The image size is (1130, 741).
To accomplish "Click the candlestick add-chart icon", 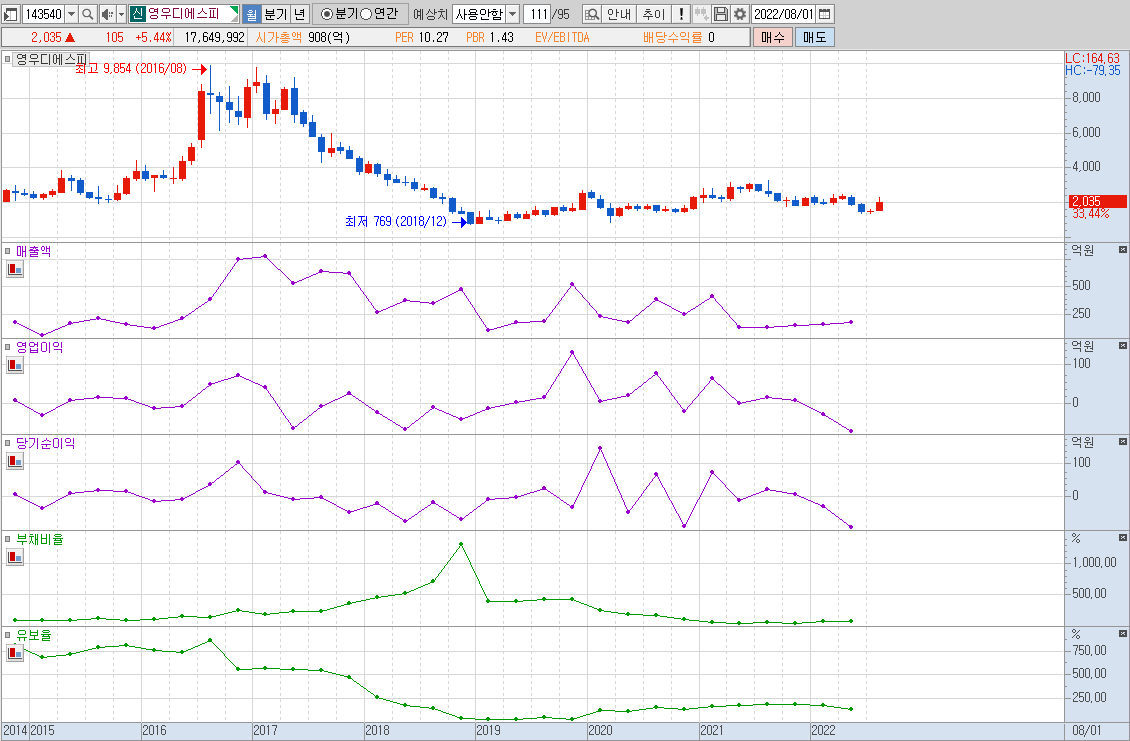I will (x=700, y=14).
